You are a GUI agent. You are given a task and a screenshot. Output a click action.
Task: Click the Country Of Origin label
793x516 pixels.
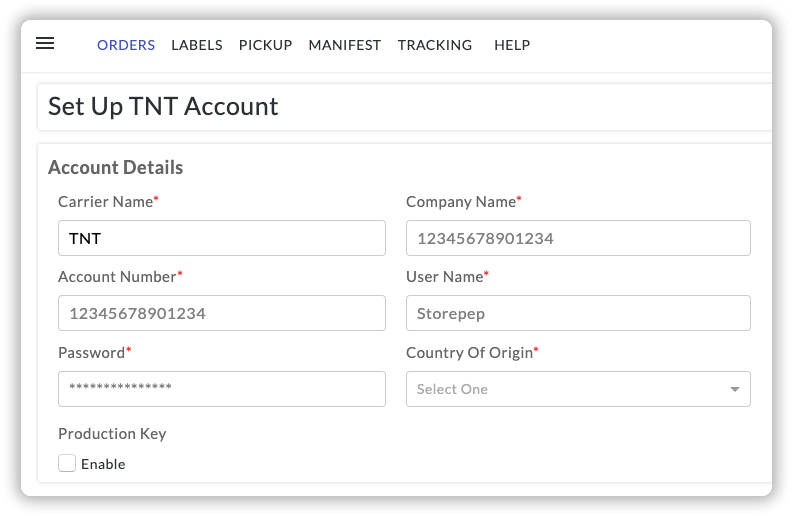point(472,353)
